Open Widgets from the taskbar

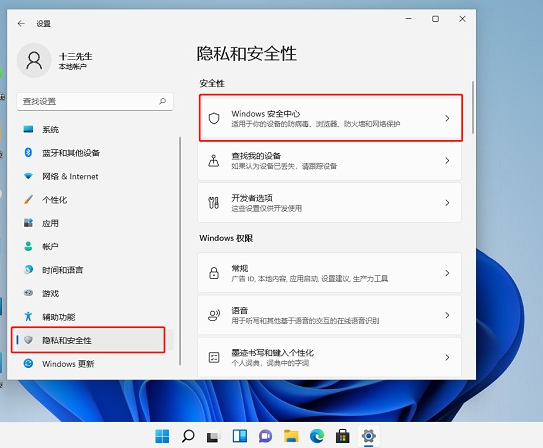click(240, 436)
